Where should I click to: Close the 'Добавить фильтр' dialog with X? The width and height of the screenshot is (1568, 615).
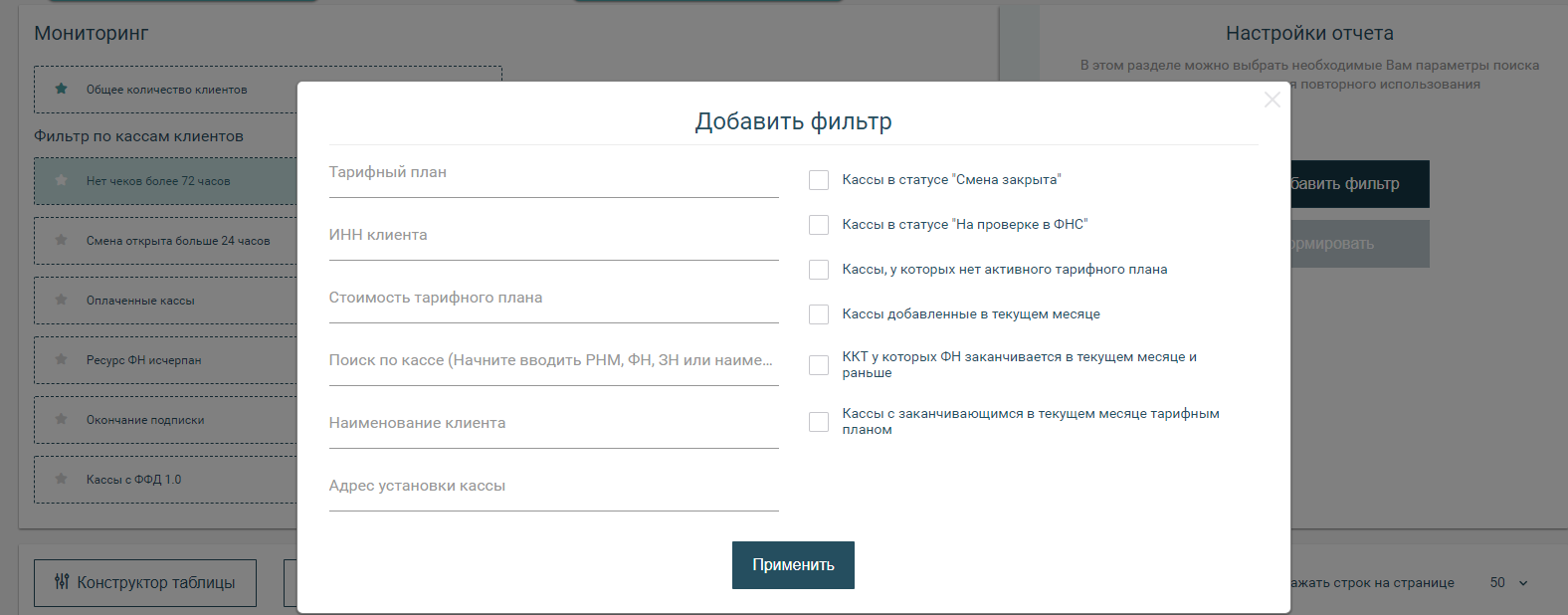point(1272,100)
